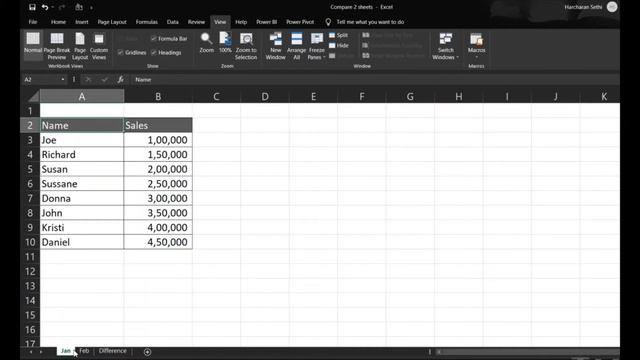Click Zoom to Selection
This screenshot has height=360, width=640.
tap(246, 46)
